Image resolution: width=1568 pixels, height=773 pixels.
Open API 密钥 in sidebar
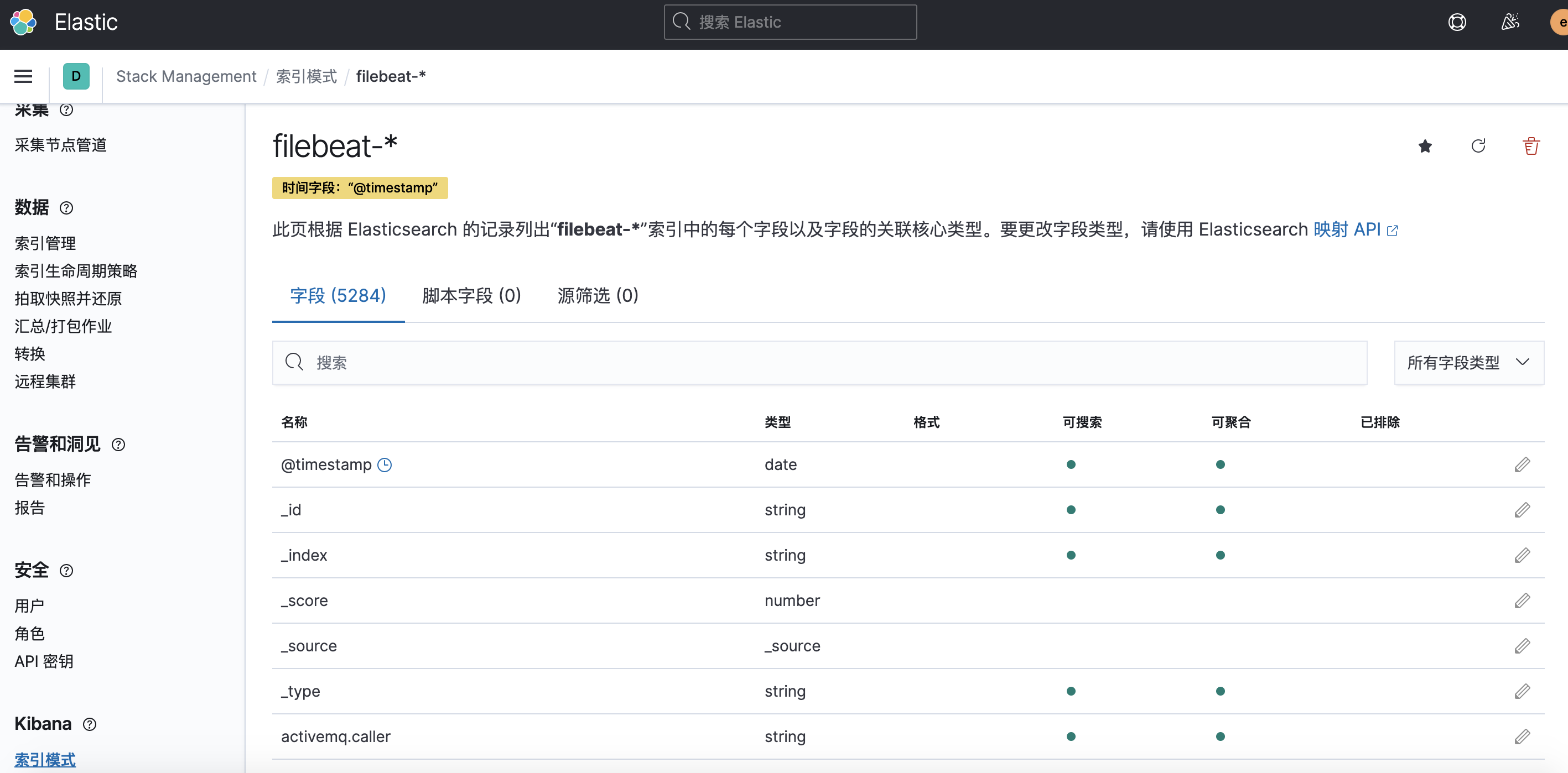pyautogui.click(x=44, y=661)
